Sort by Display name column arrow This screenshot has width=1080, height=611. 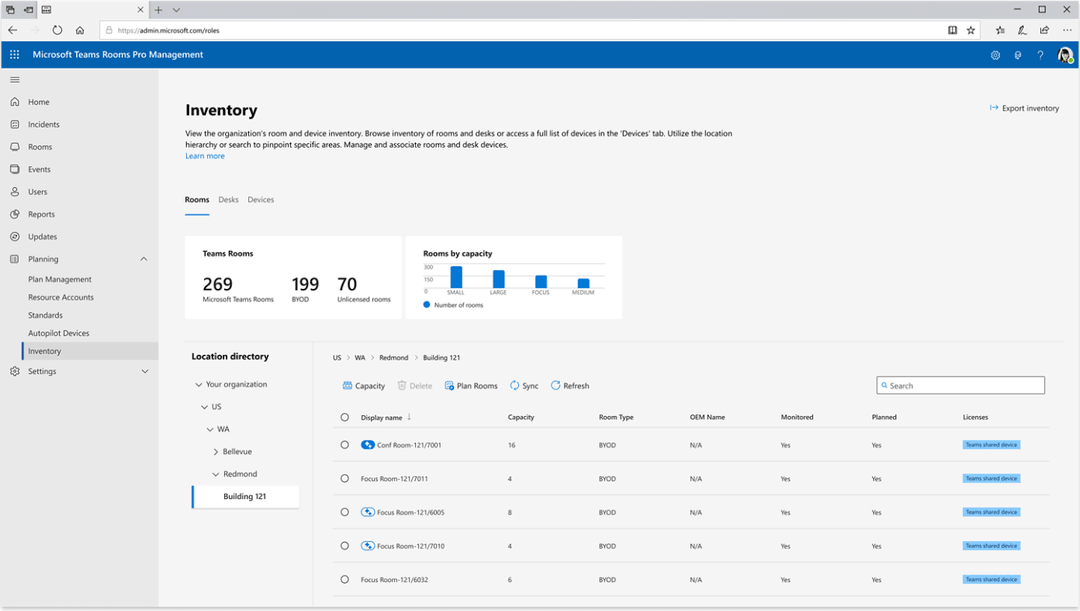(409, 417)
